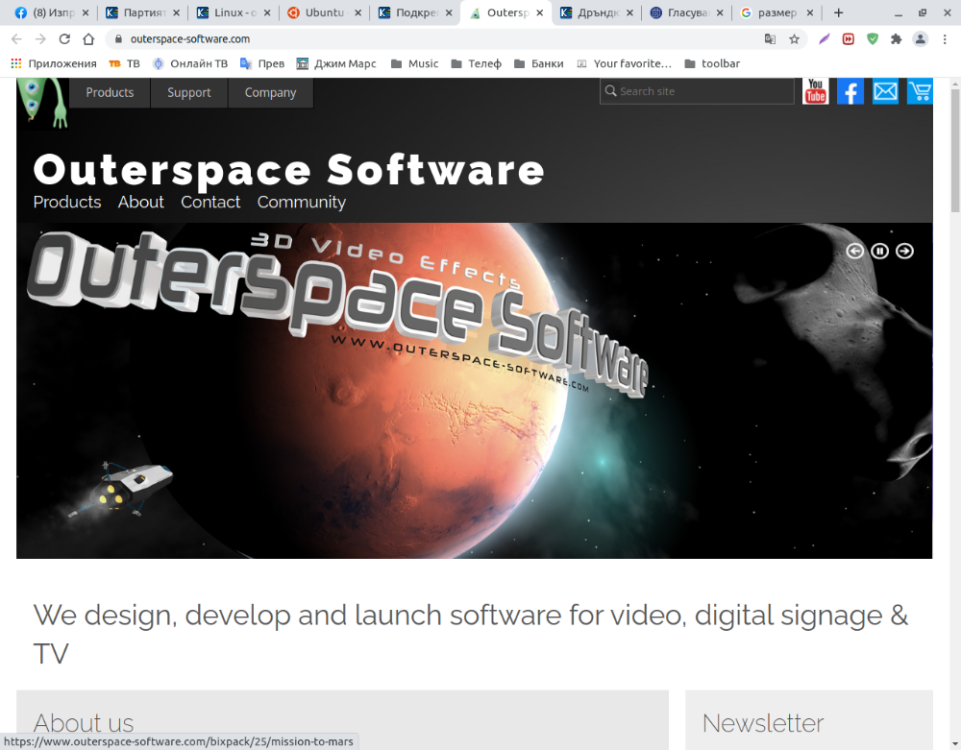Click the Community link
Image resolution: width=961 pixels, height=750 pixels.
pyautogui.click(x=301, y=202)
